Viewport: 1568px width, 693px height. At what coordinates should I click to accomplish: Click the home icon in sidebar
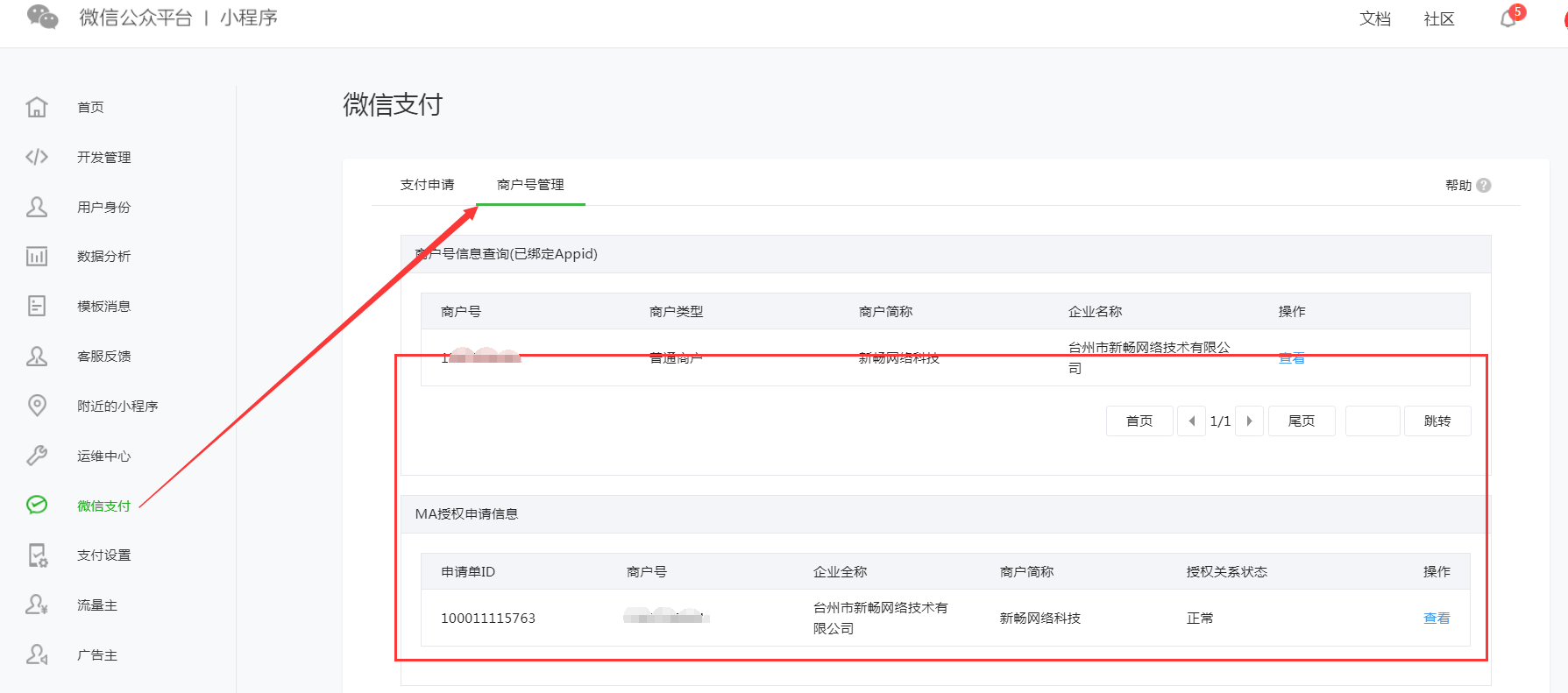pos(37,107)
